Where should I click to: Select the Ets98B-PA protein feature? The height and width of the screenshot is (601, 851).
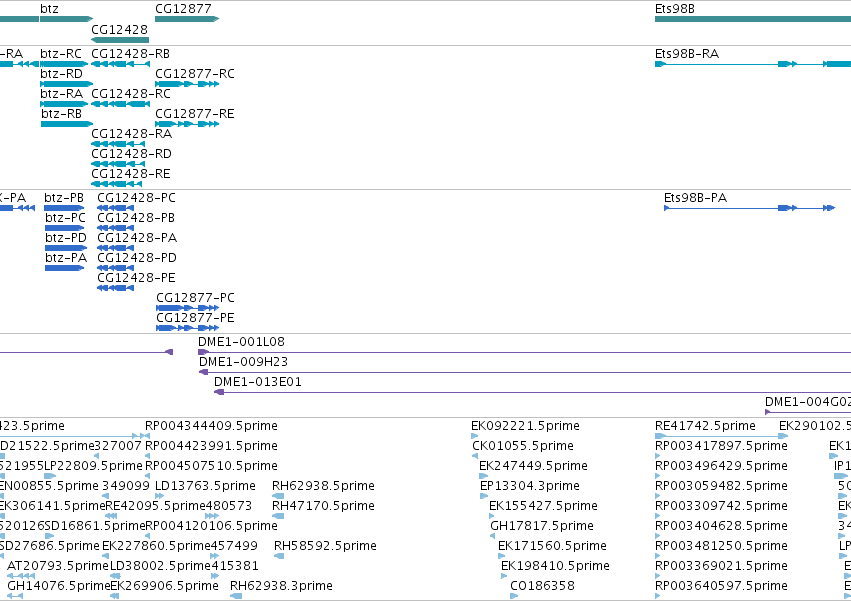pyautogui.click(x=750, y=208)
